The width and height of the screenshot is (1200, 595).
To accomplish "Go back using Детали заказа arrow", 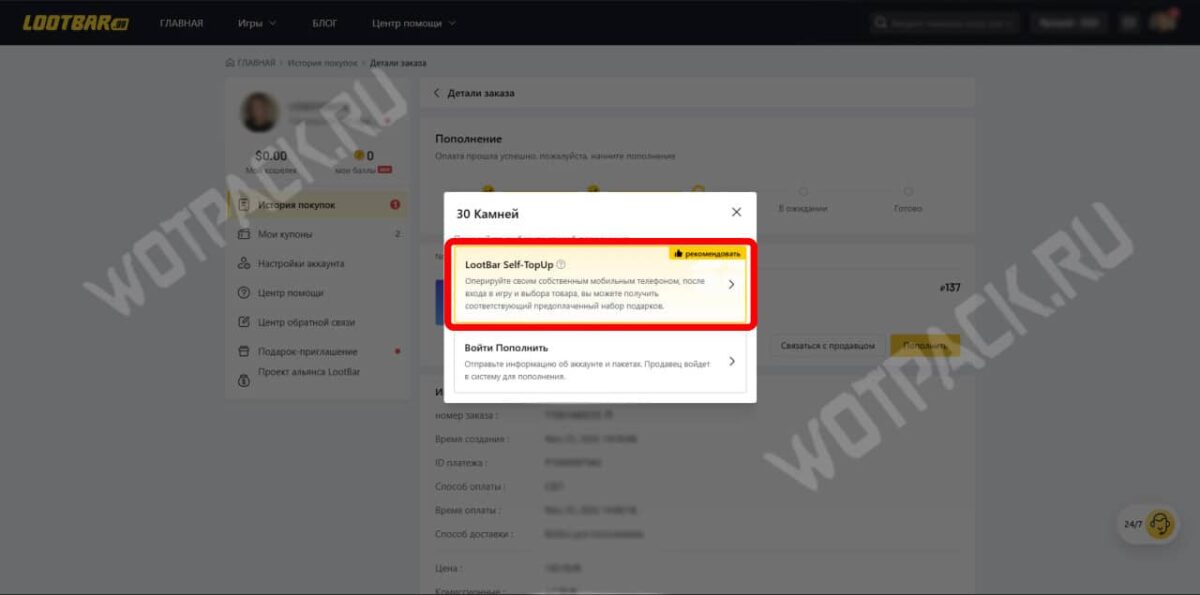I will pyautogui.click(x=437, y=93).
